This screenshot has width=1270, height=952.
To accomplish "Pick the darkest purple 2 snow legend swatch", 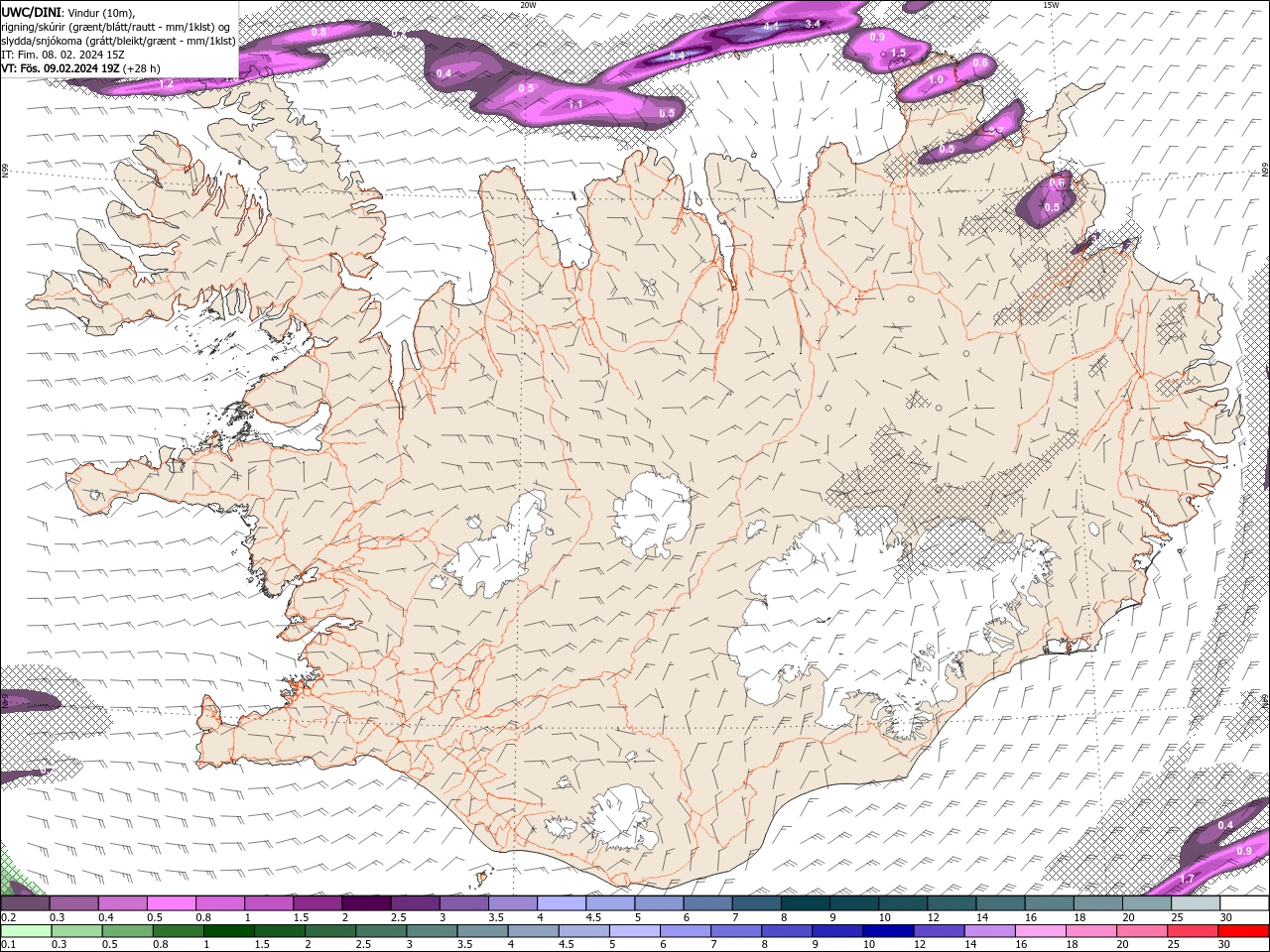I will (366, 903).
